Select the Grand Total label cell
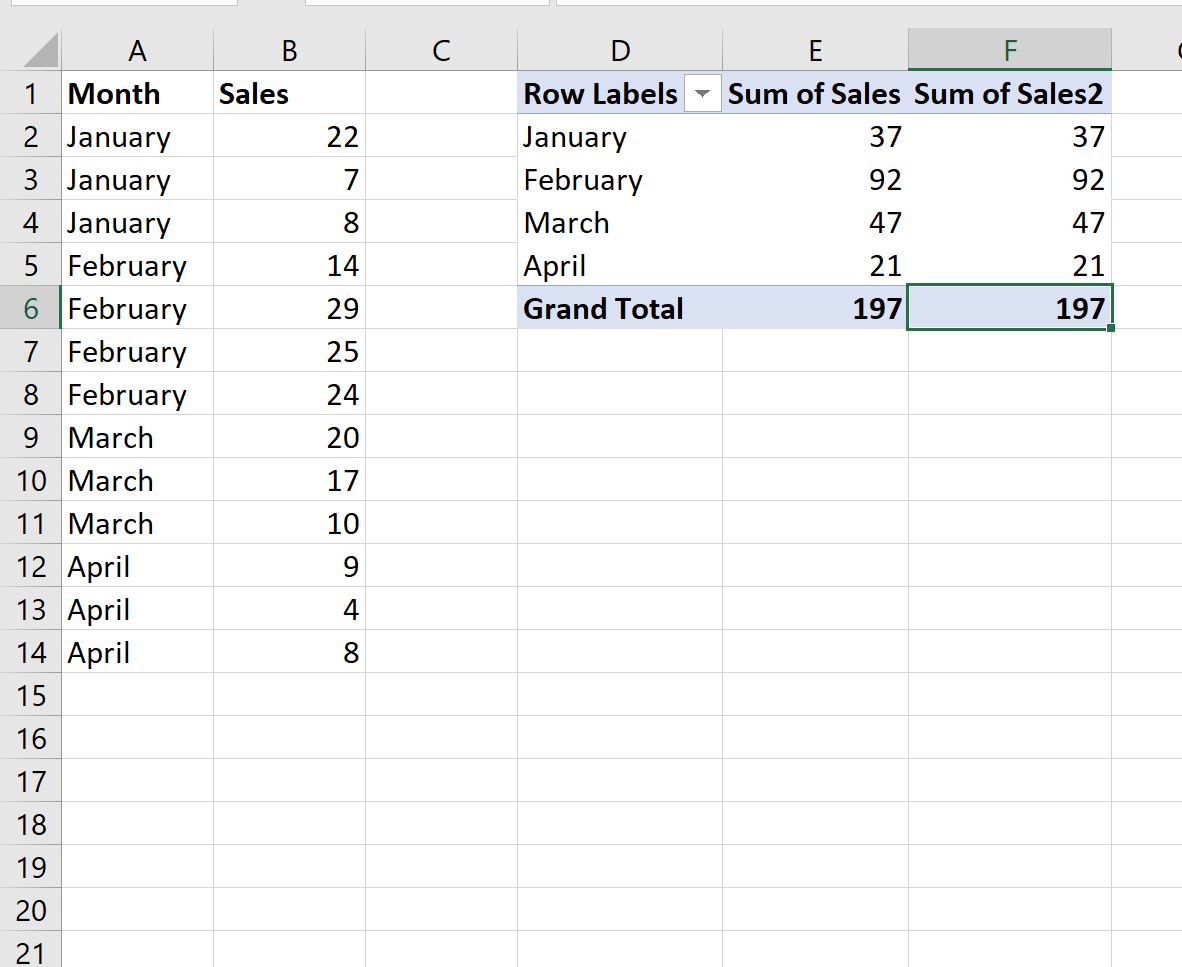1182x967 pixels. point(603,309)
